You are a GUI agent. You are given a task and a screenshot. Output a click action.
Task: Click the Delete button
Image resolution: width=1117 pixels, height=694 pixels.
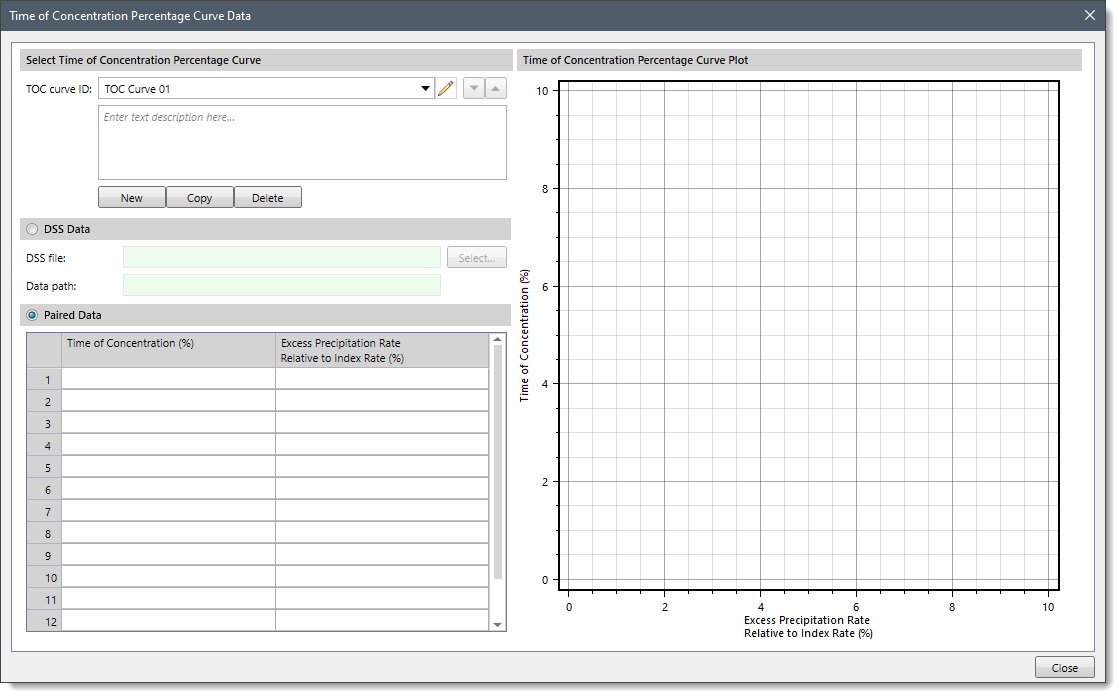268,197
